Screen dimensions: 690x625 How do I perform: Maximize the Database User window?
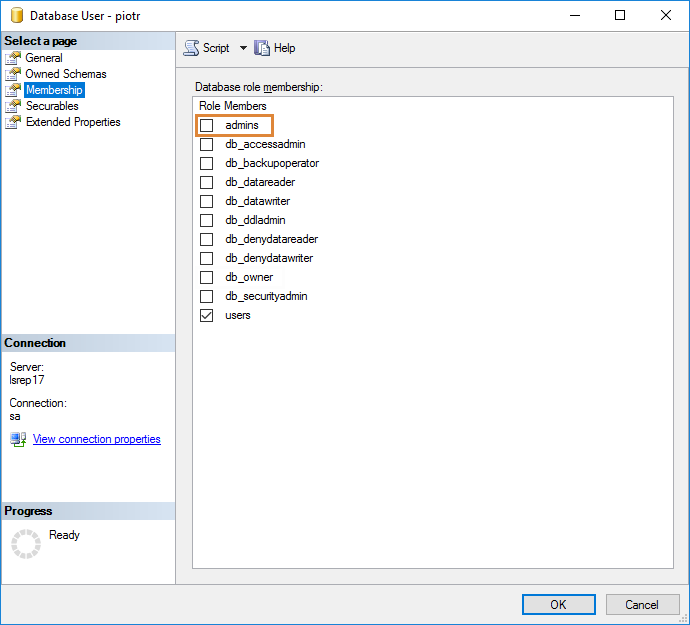tap(620, 16)
